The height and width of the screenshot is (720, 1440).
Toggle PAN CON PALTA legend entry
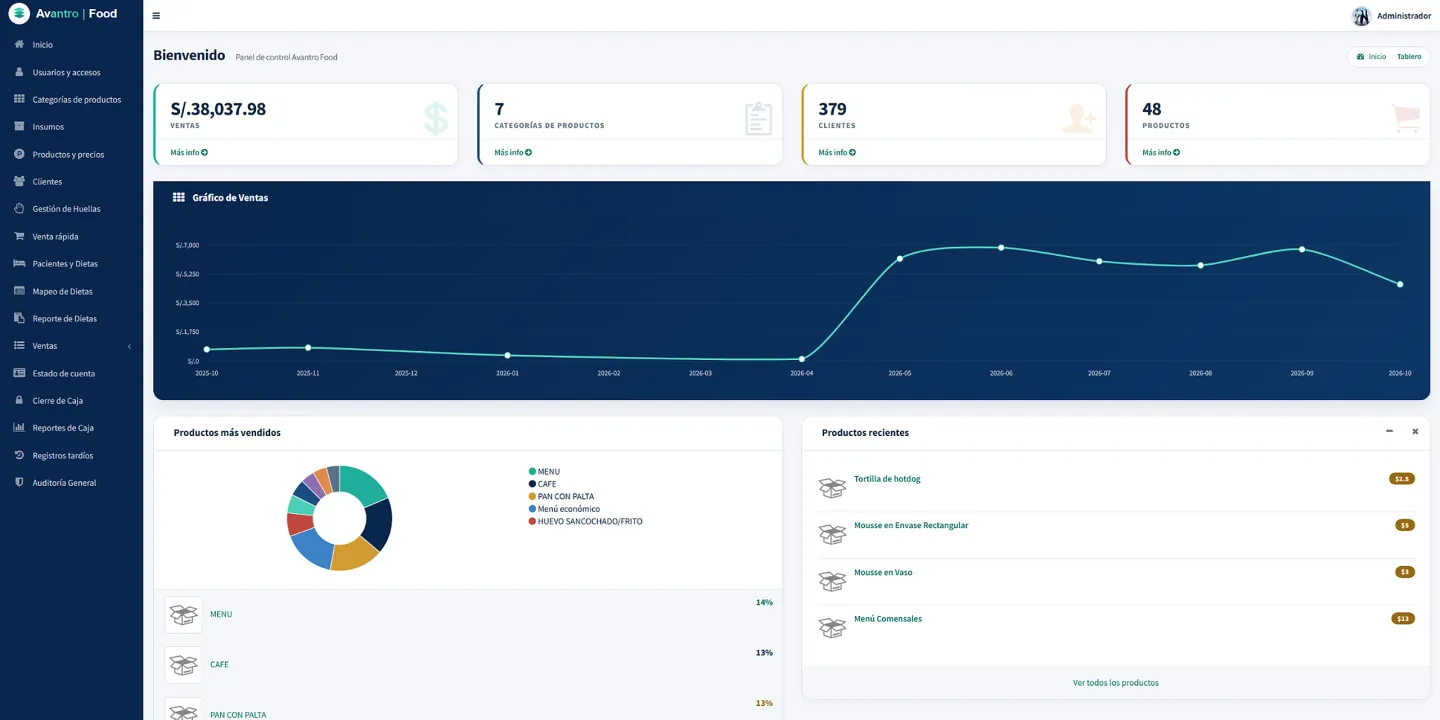[561, 496]
